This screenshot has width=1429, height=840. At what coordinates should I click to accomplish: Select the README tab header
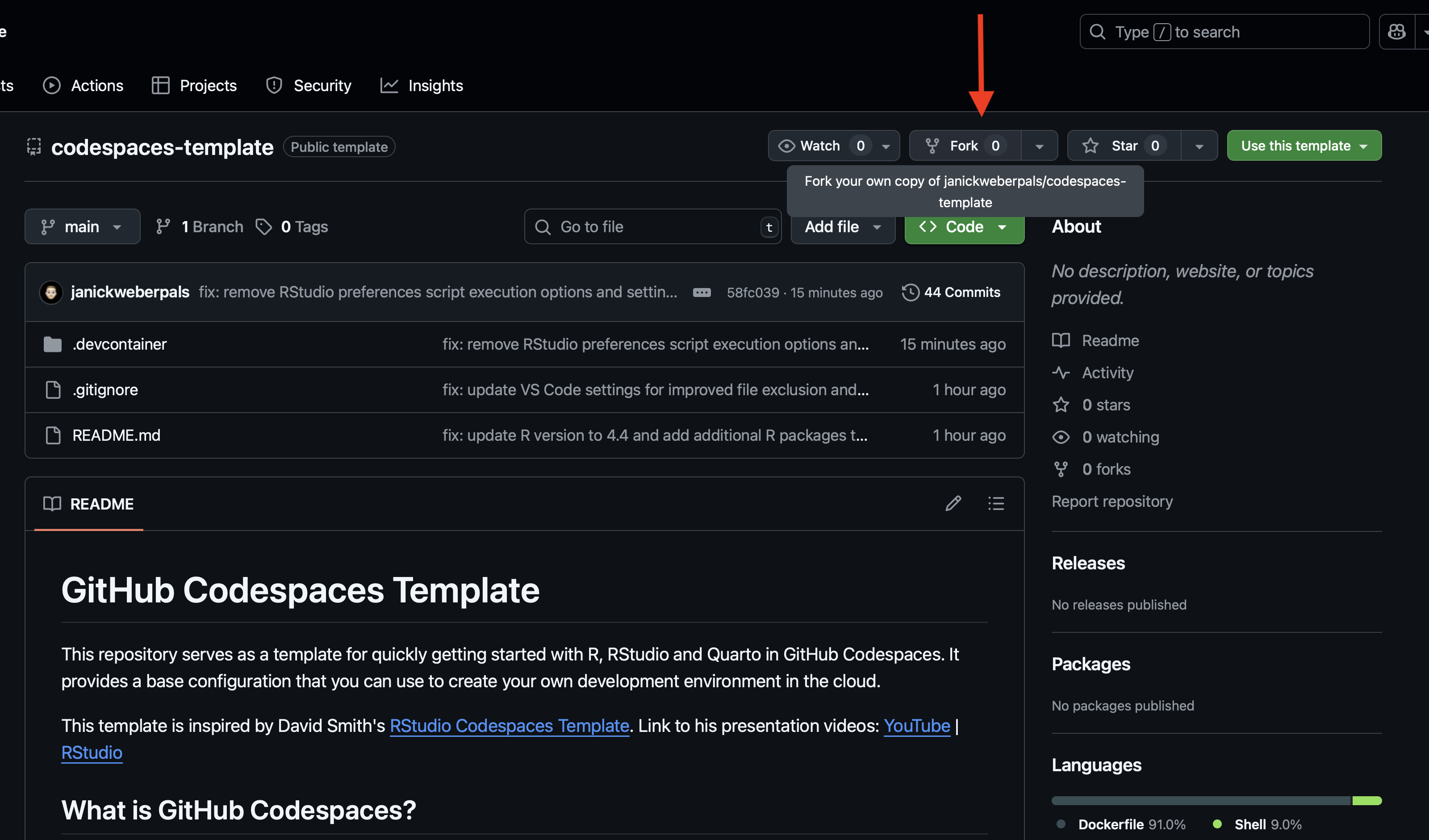[88, 504]
